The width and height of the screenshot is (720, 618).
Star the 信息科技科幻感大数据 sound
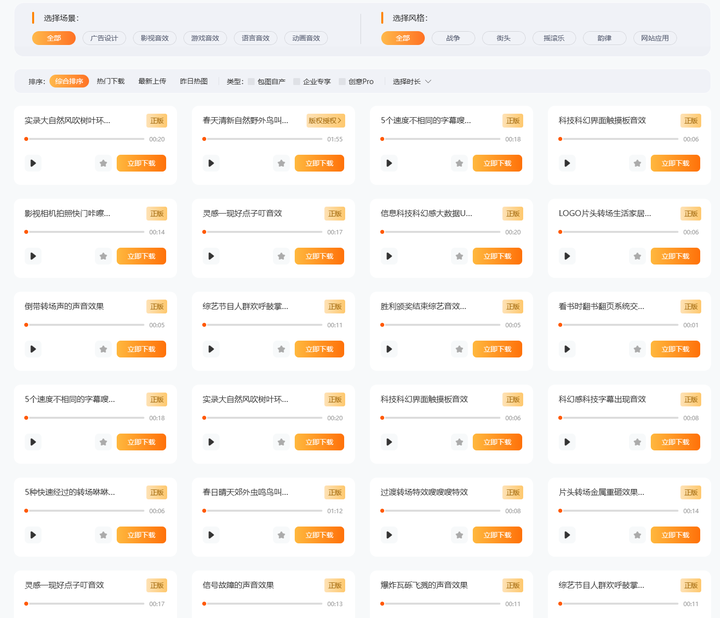(x=459, y=256)
